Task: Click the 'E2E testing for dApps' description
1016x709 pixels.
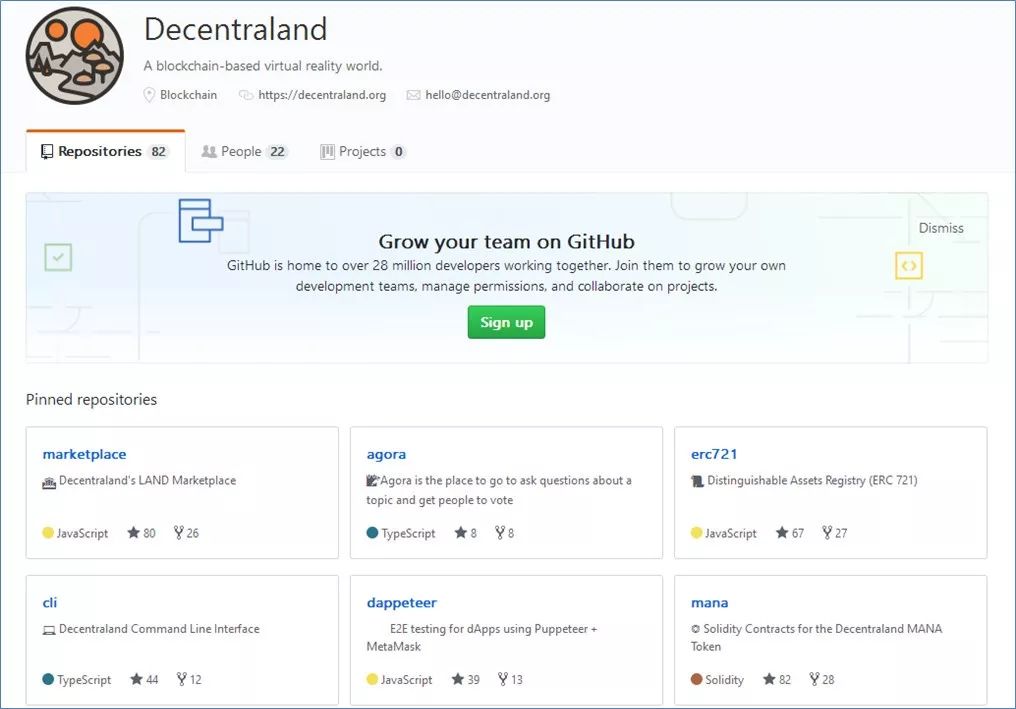Action: 481,638
